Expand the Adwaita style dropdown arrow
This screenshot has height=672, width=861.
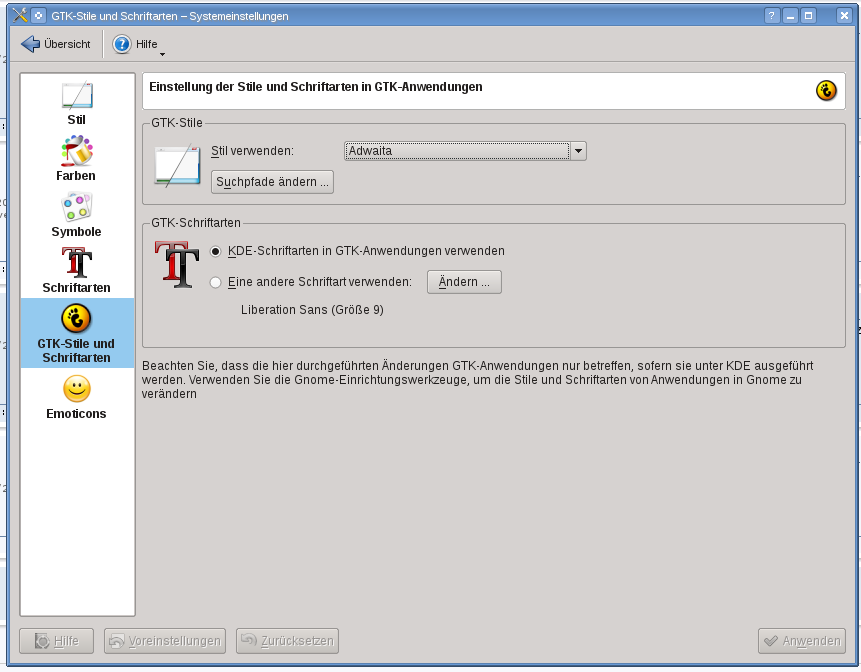tap(578, 151)
